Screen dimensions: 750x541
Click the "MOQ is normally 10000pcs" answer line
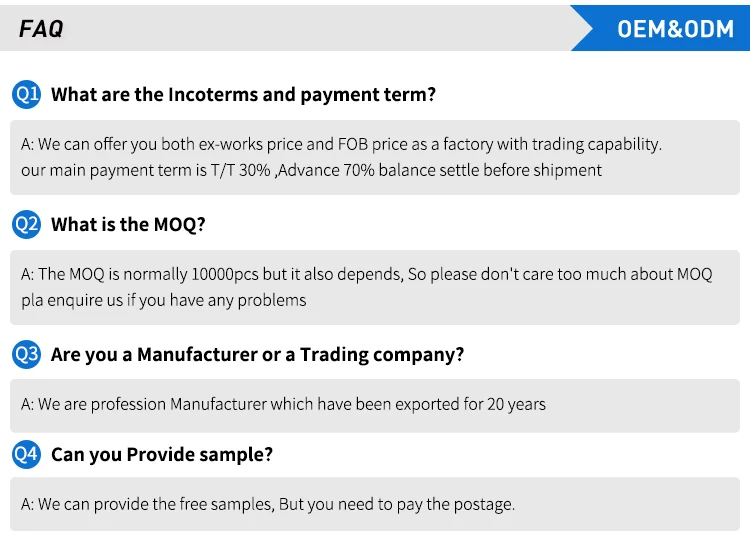click(x=366, y=274)
